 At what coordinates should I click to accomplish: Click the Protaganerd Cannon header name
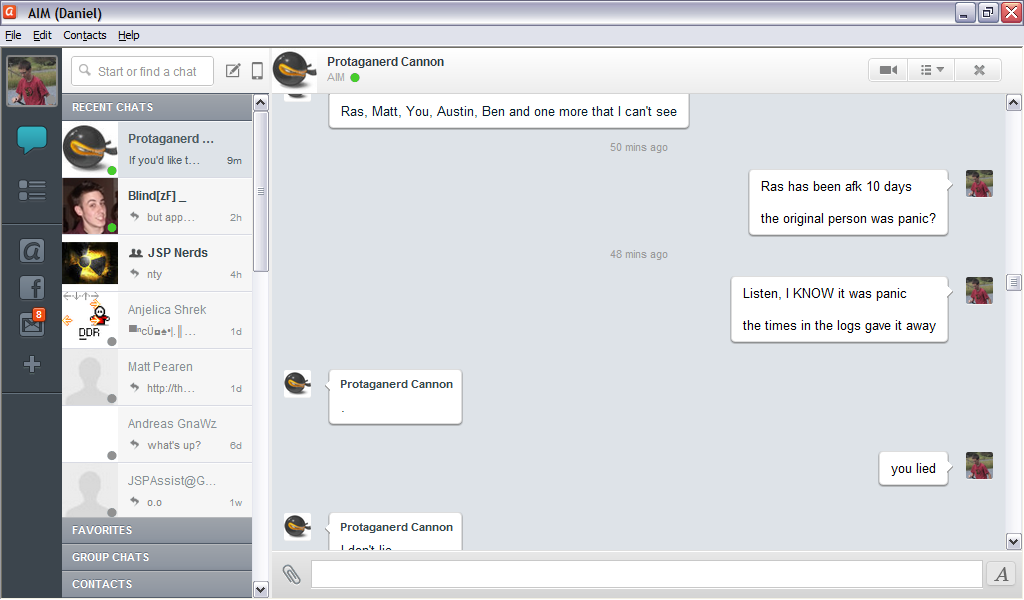click(x=385, y=61)
